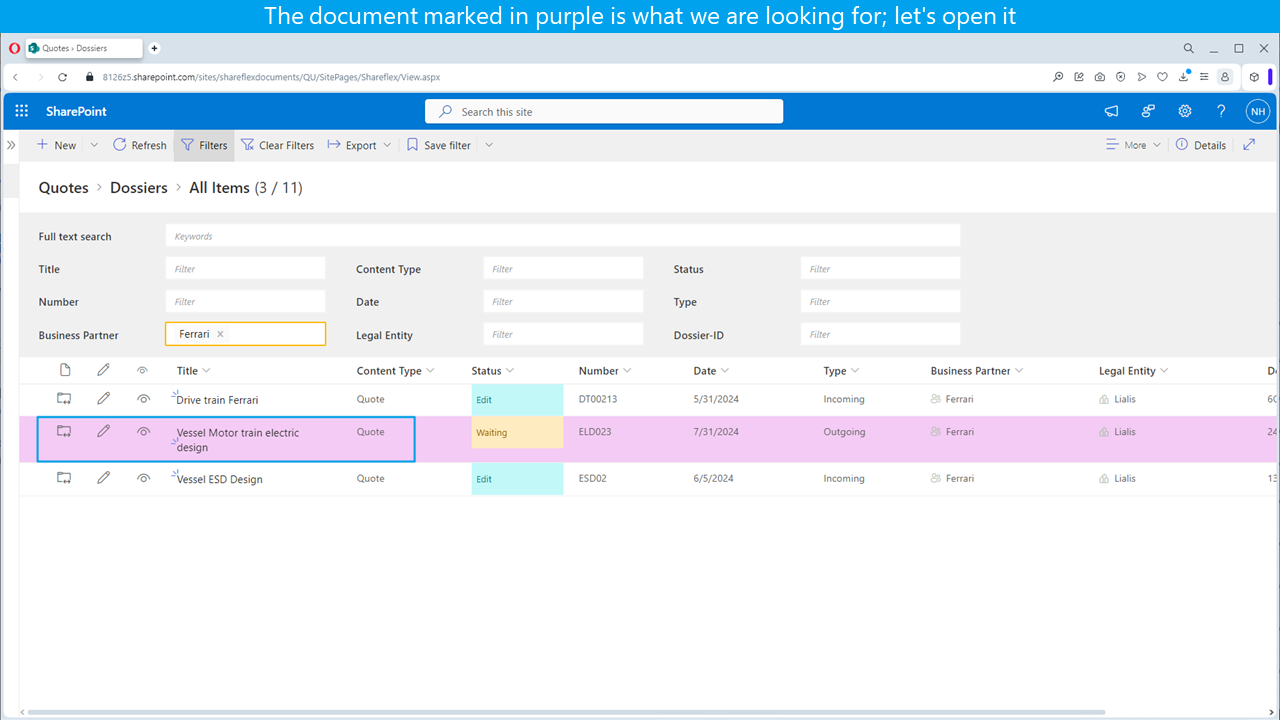Open browser extensions cube icon
The height and width of the screenshot is (720, 1280).
click(1254, 77)
